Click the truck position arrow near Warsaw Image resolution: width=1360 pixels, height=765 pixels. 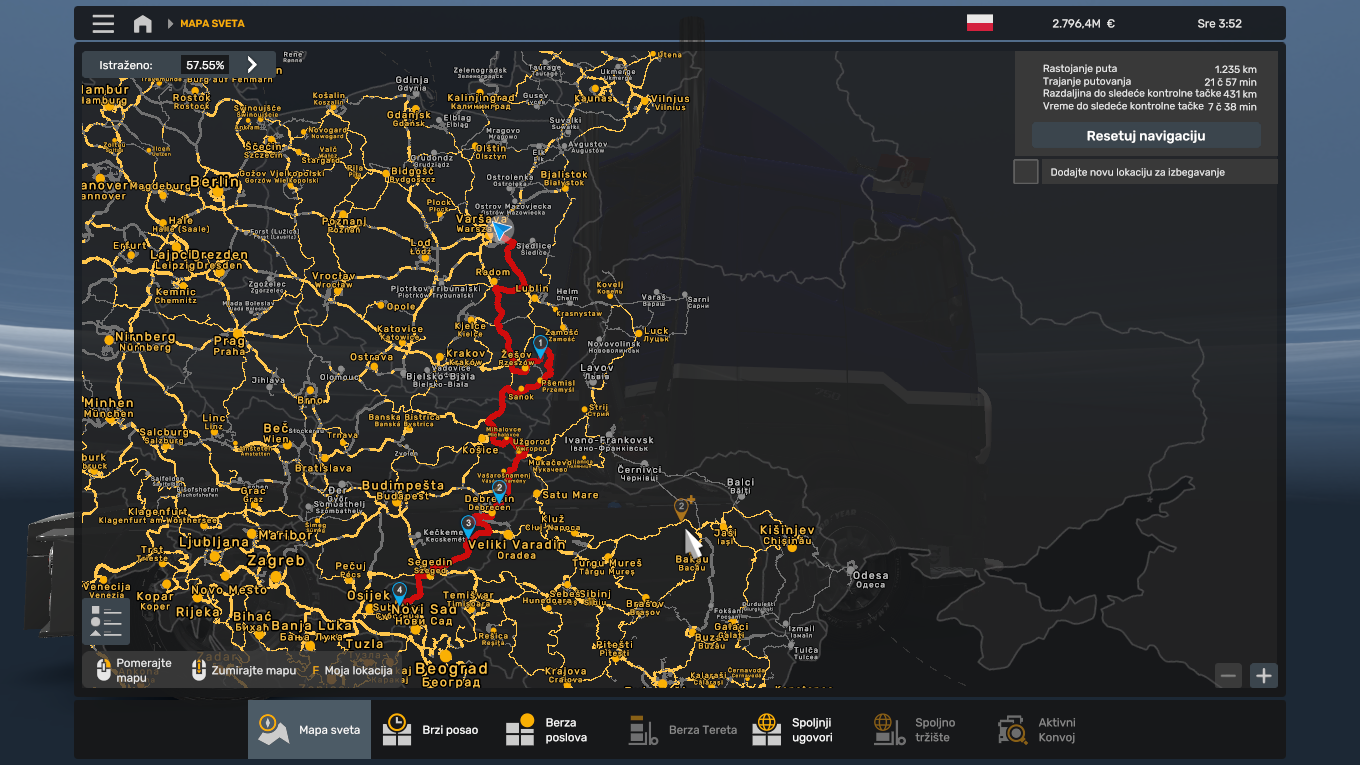[x=501, y=231]
